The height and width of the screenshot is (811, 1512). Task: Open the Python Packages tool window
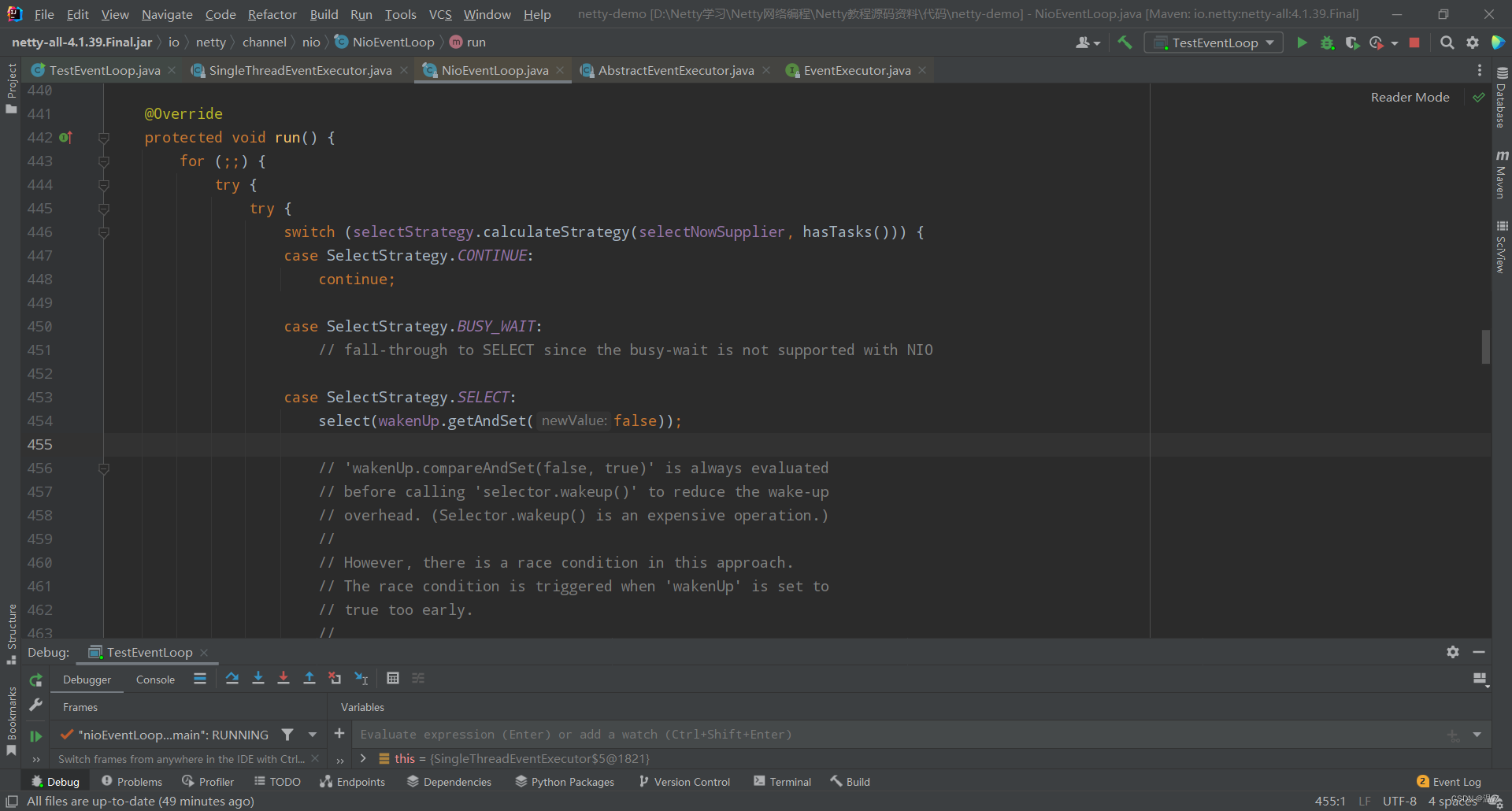tap(565, 782)
